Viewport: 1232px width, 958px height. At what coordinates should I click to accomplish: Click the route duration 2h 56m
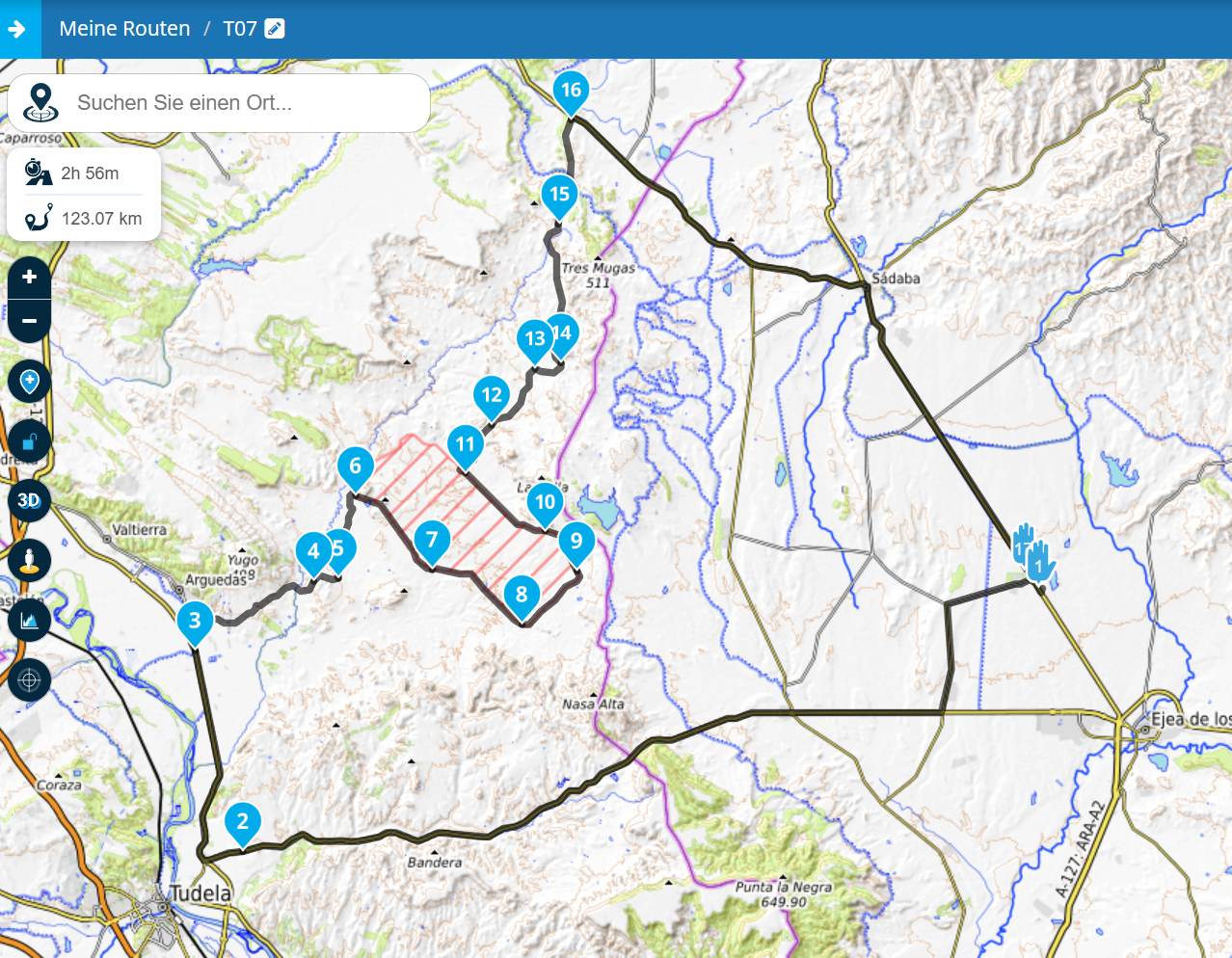89,173
